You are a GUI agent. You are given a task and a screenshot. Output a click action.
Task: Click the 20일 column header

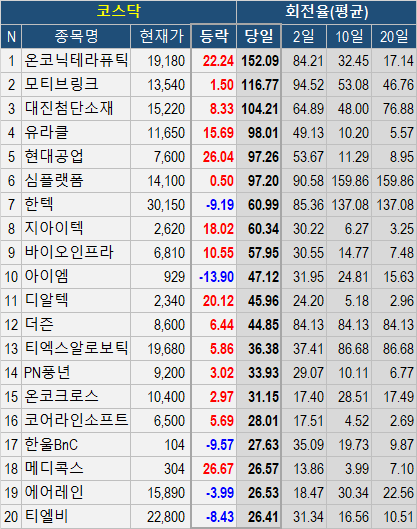click(394, 36)
